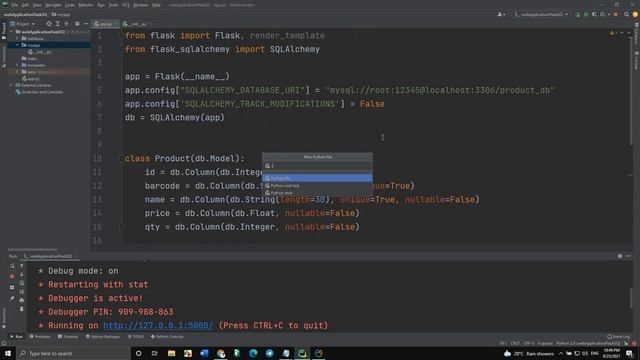The height and width of the screenshot is (360, 640).
Task: Expand the templates folder arrow
Action: 18,65
